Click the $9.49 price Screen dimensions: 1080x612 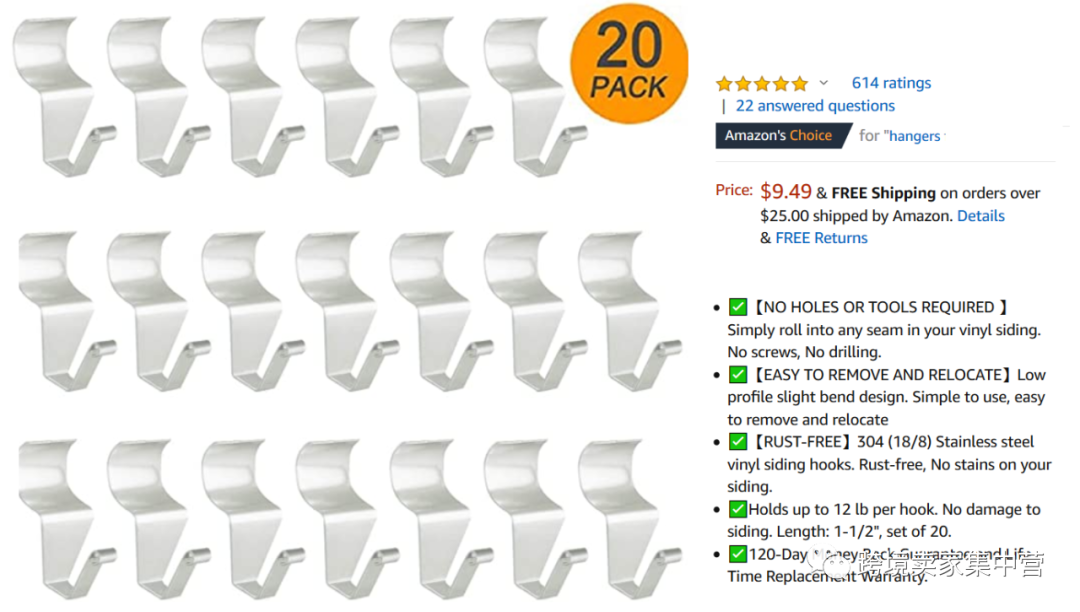pos(786,192)
